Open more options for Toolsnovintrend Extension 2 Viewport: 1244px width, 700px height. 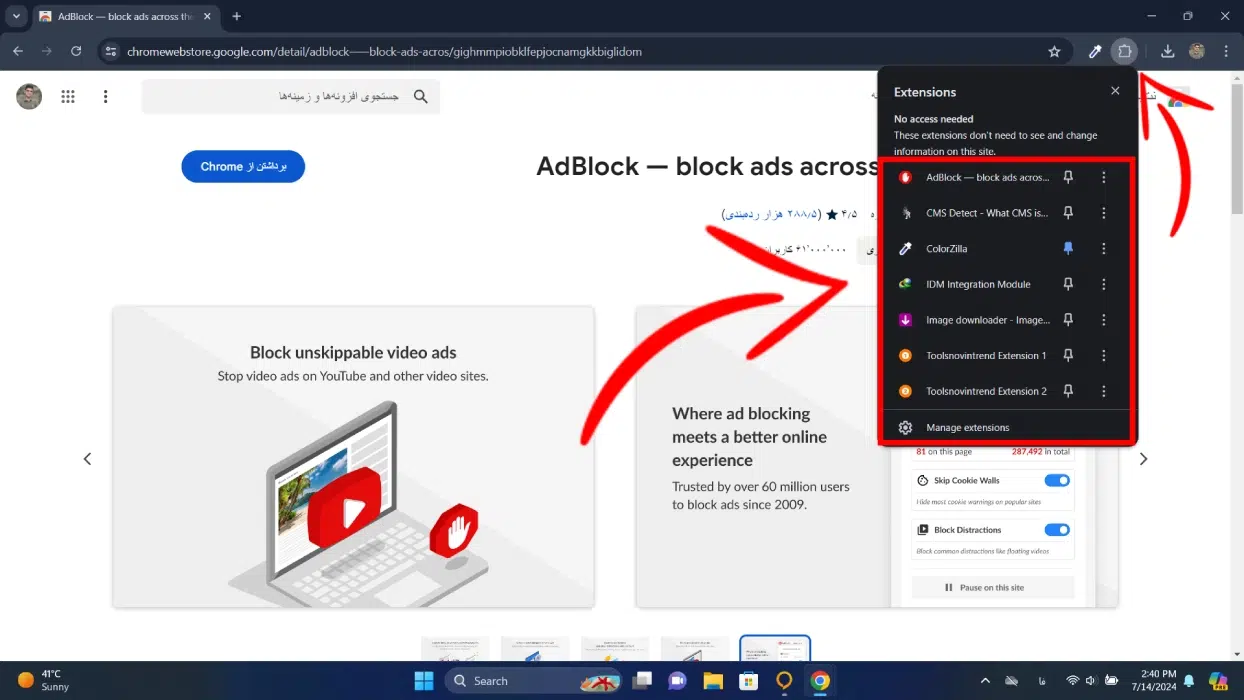pyautogui.click(x=1103, y=392)
